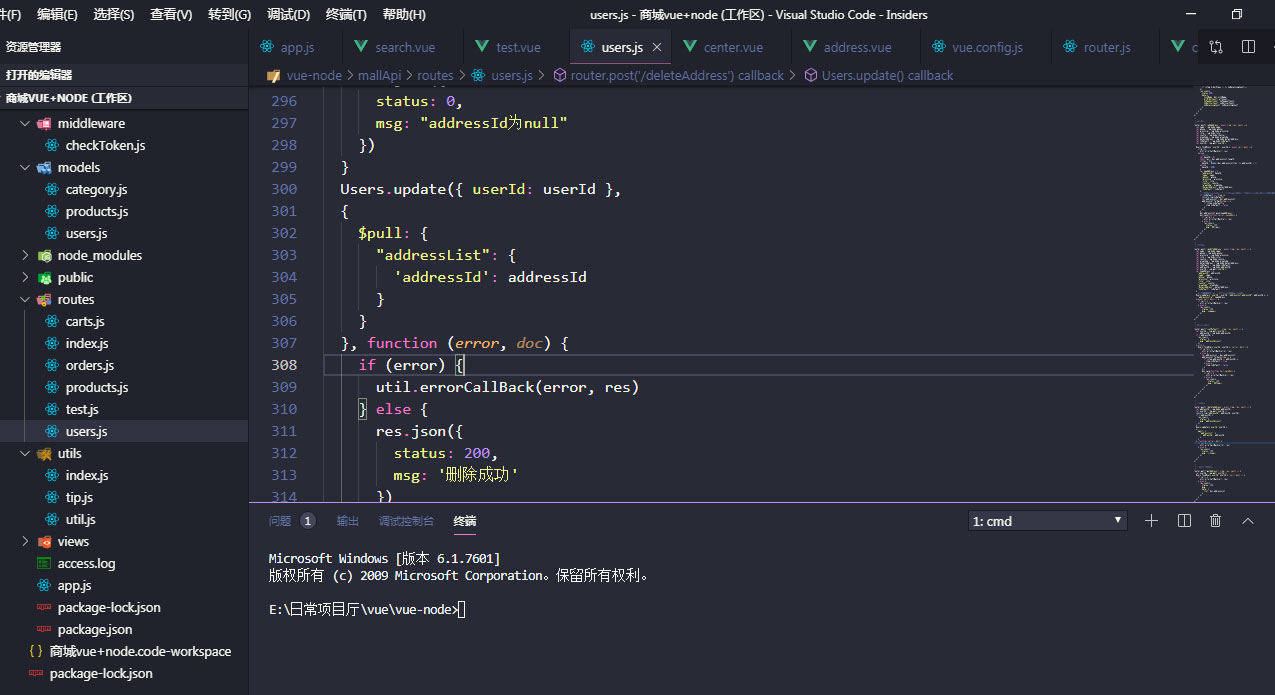Switch to the center.vue editor tab

[732, 47]
